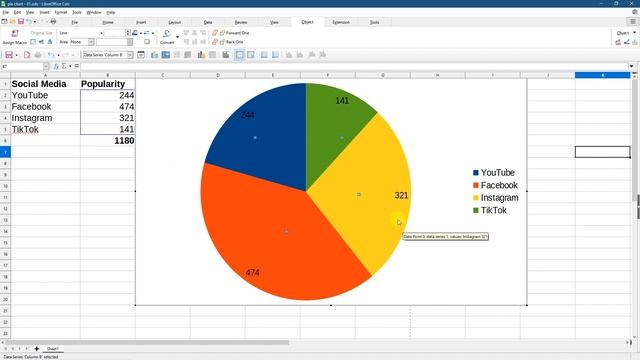Click the formula input line
Screen dimensions: 640x360
pyautogui.click(x=354, y=66)
